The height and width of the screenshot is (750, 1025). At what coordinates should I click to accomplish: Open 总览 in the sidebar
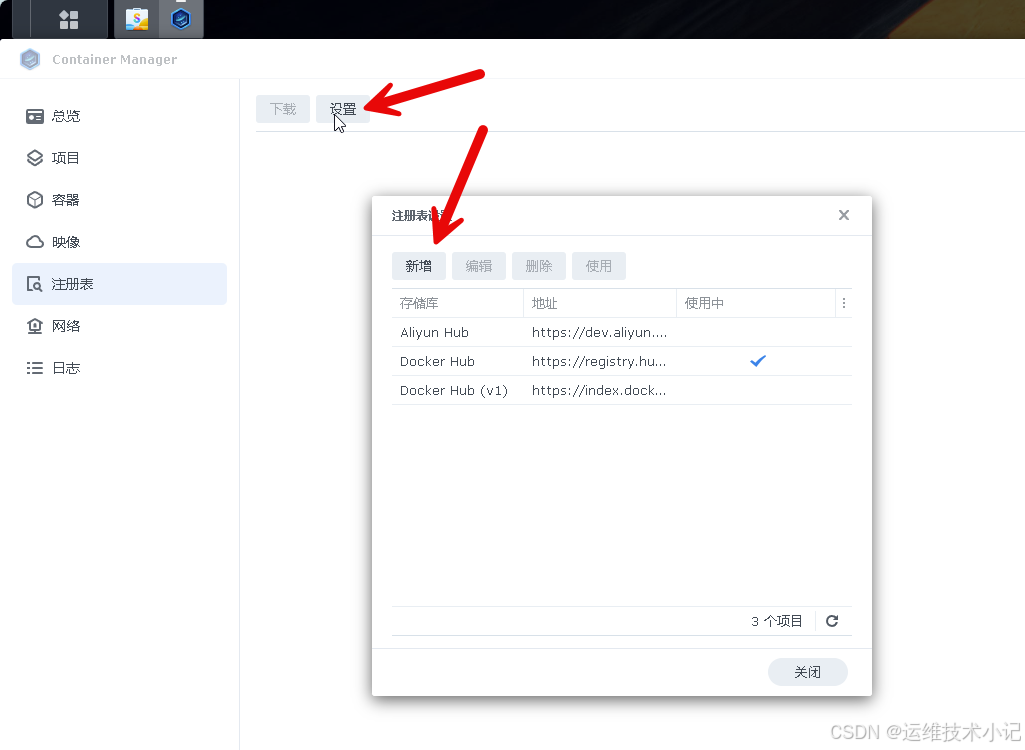tap(120, 116)
